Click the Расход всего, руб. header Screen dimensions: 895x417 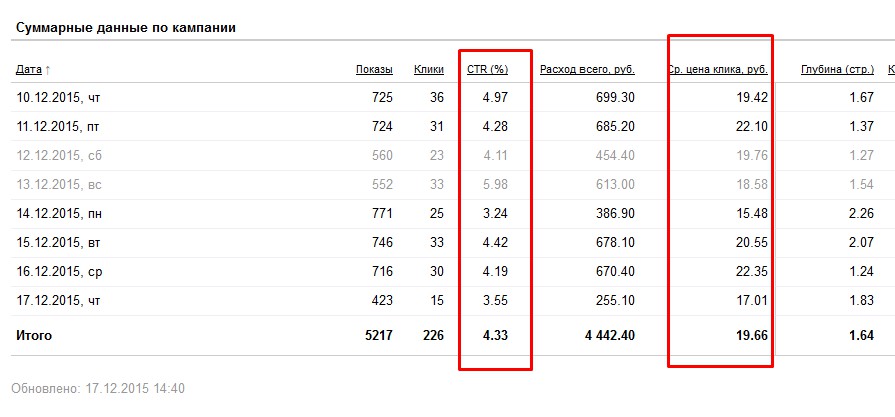[587, 70]
